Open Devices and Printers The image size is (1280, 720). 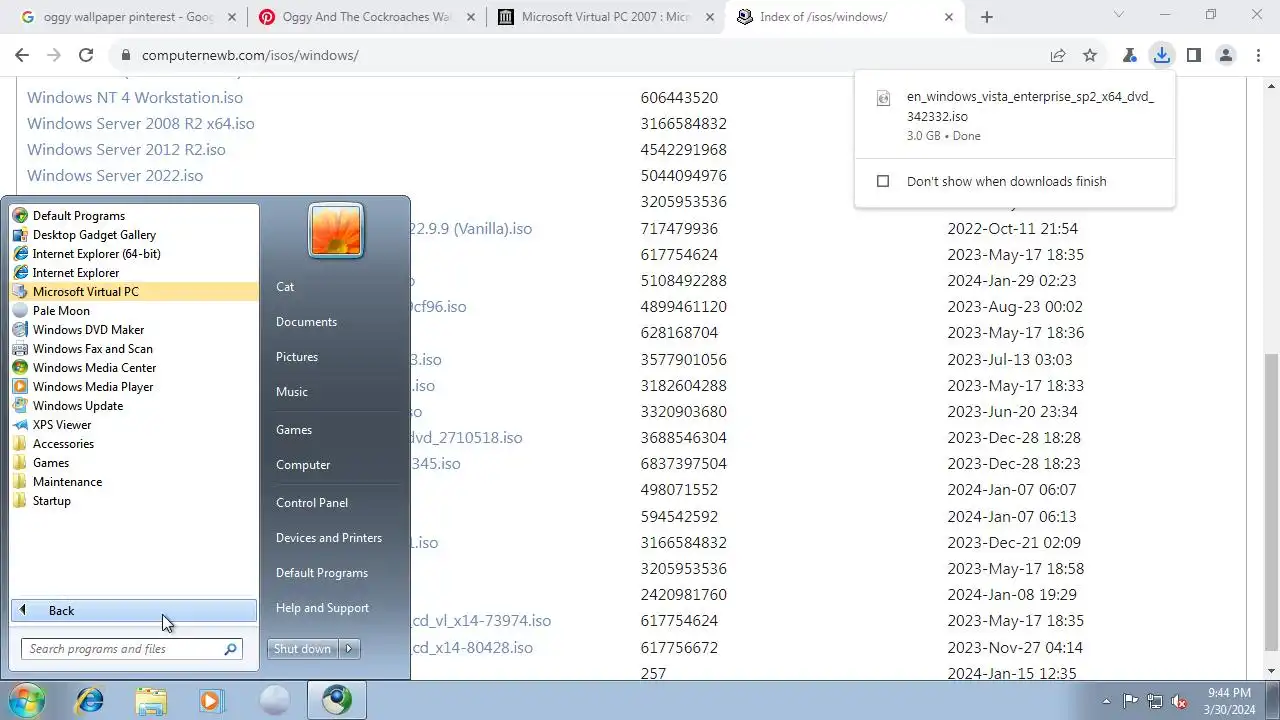[329, 538]
